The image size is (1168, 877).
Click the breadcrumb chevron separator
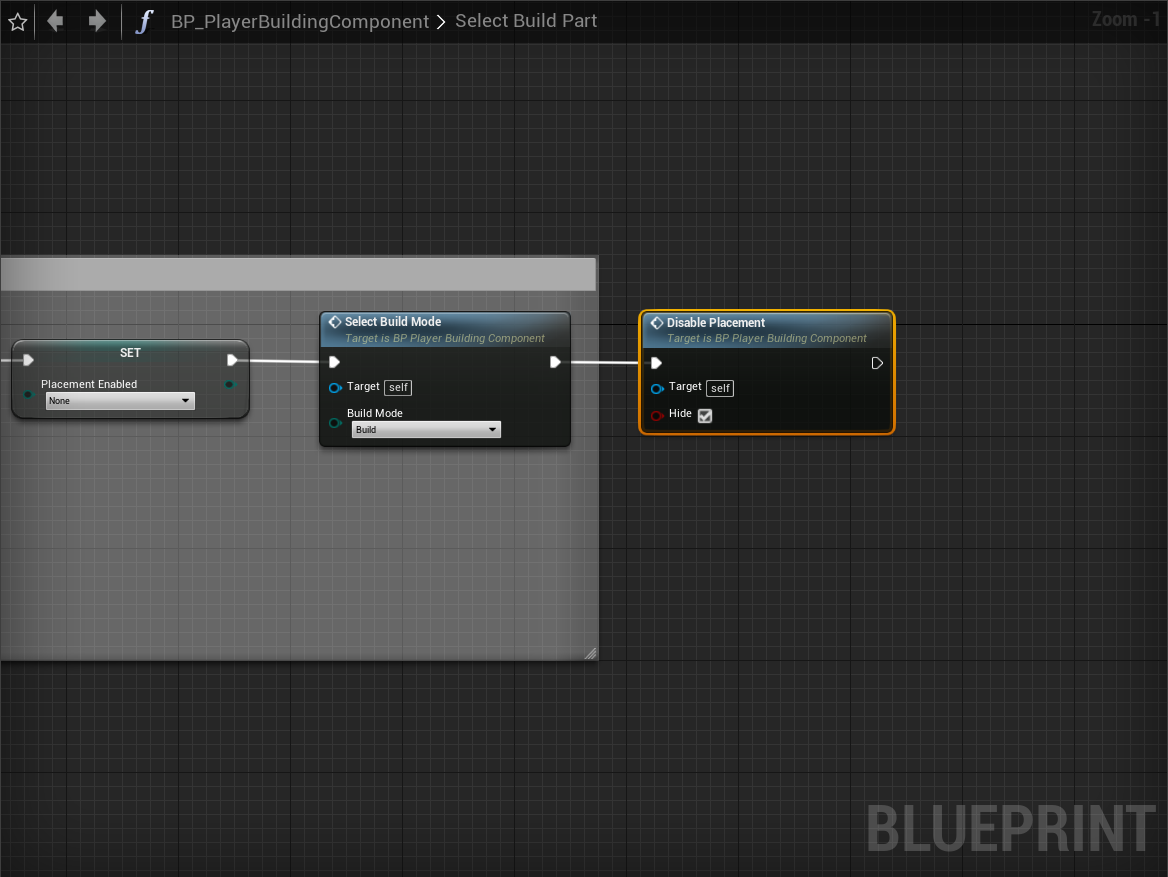click(441, 22)
